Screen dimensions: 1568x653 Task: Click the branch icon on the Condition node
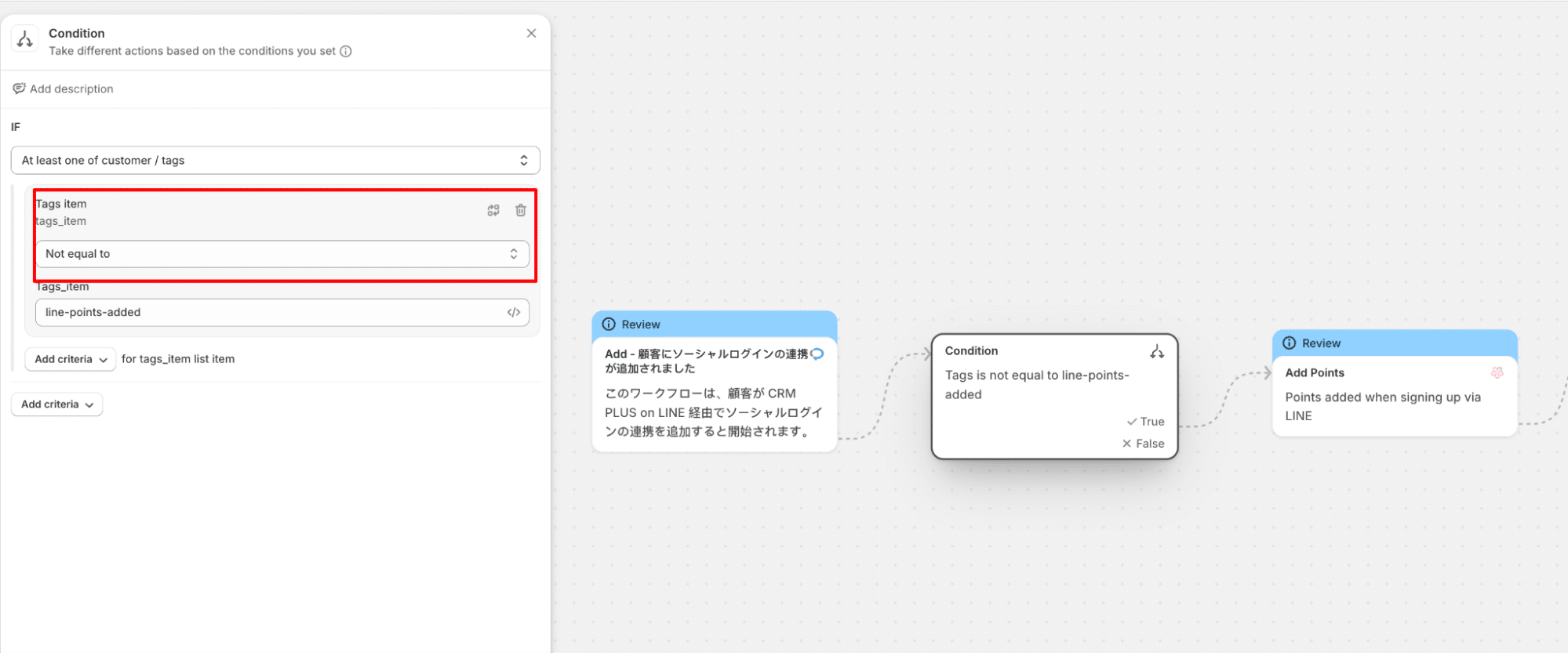pos(1156,352)
